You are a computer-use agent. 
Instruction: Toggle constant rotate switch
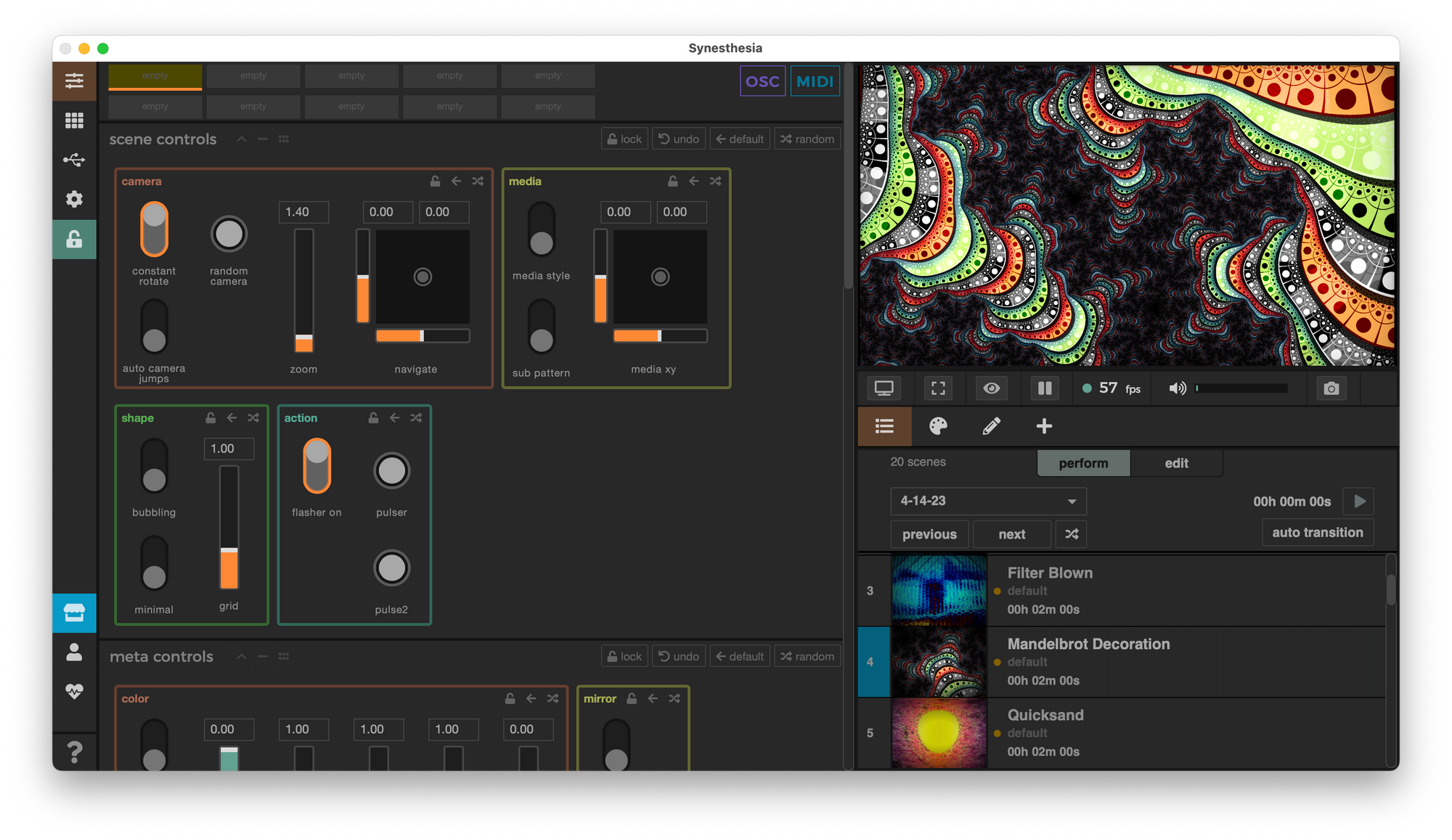click(x=154, y=229)
